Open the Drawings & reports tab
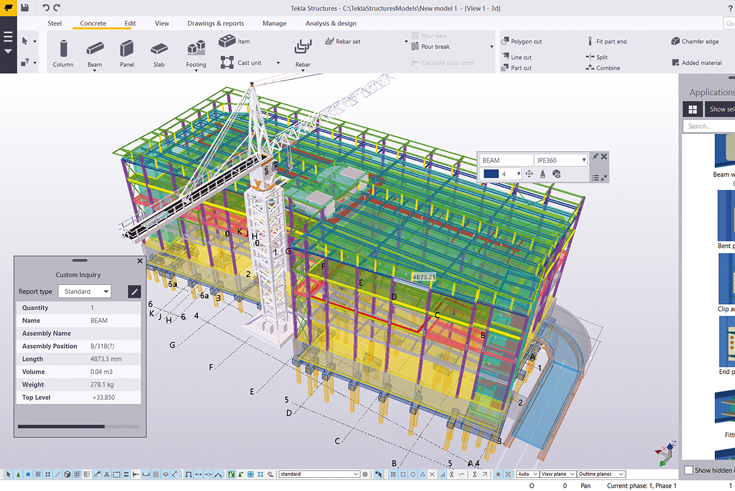Screen dimensions: 735x491 [215, 23]
